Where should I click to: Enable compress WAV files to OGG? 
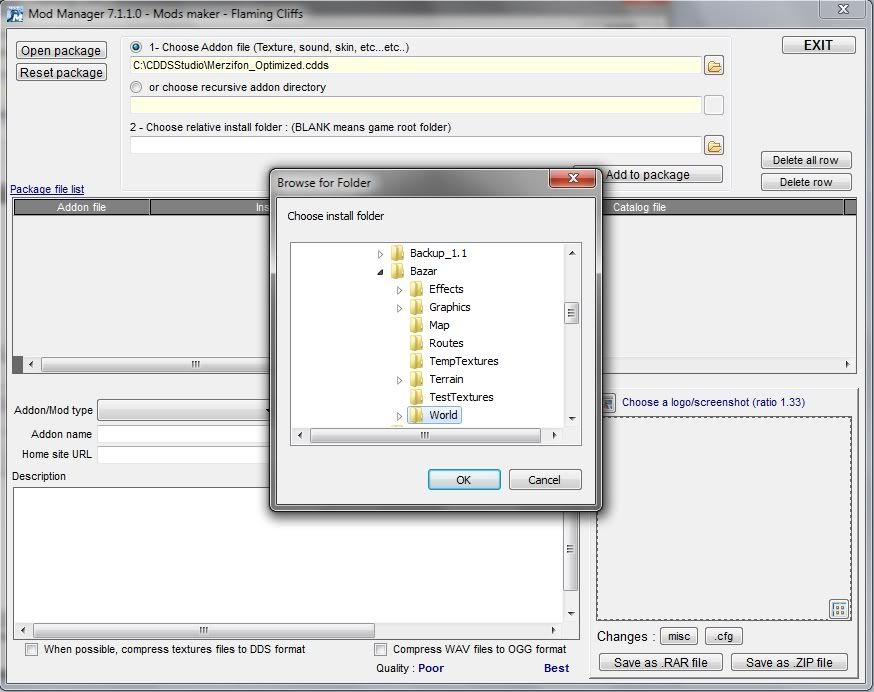pyautogui.click(x=381, y=649)
